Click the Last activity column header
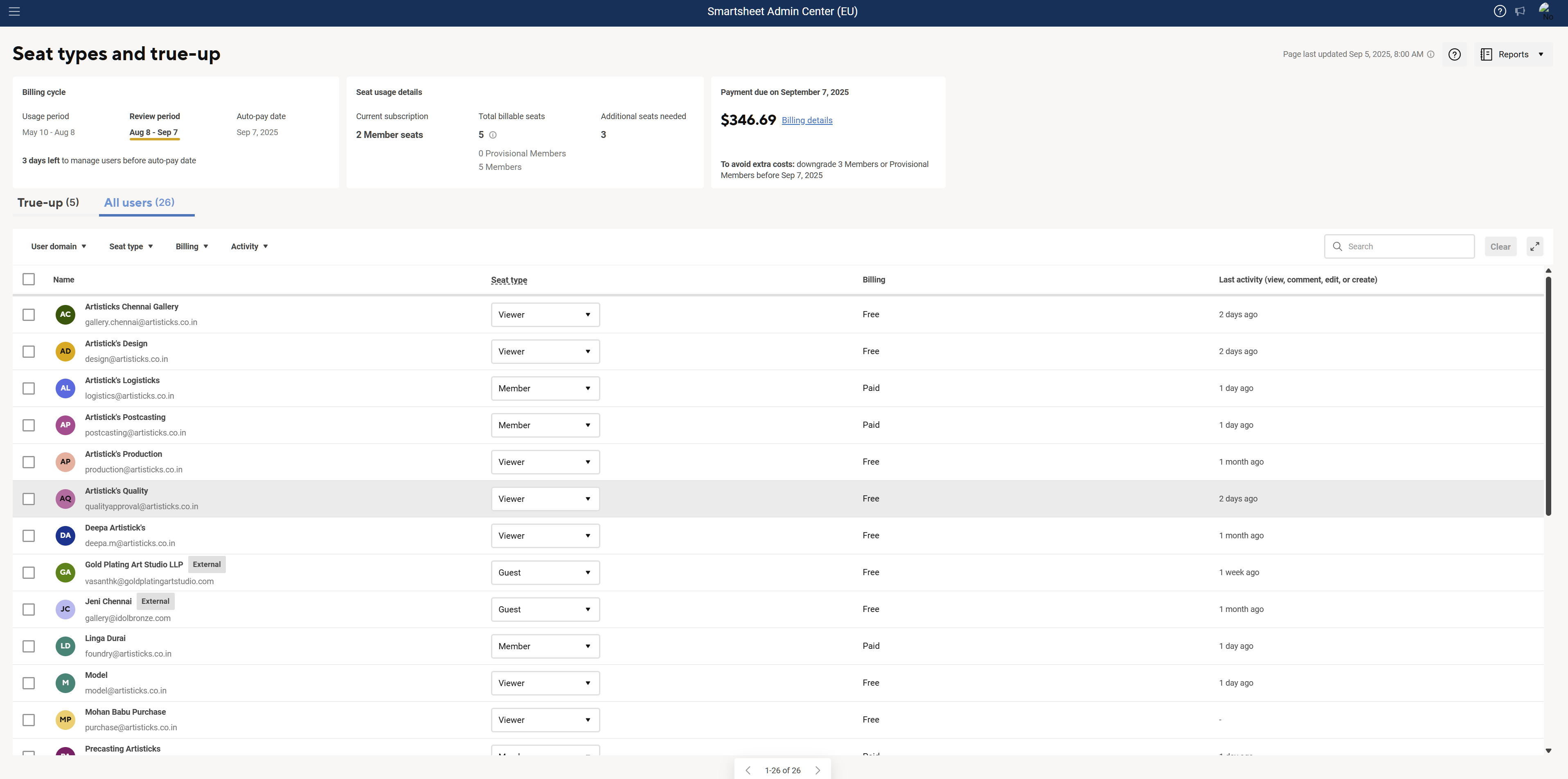1568x779 pixels. [x=1298, y=280]
